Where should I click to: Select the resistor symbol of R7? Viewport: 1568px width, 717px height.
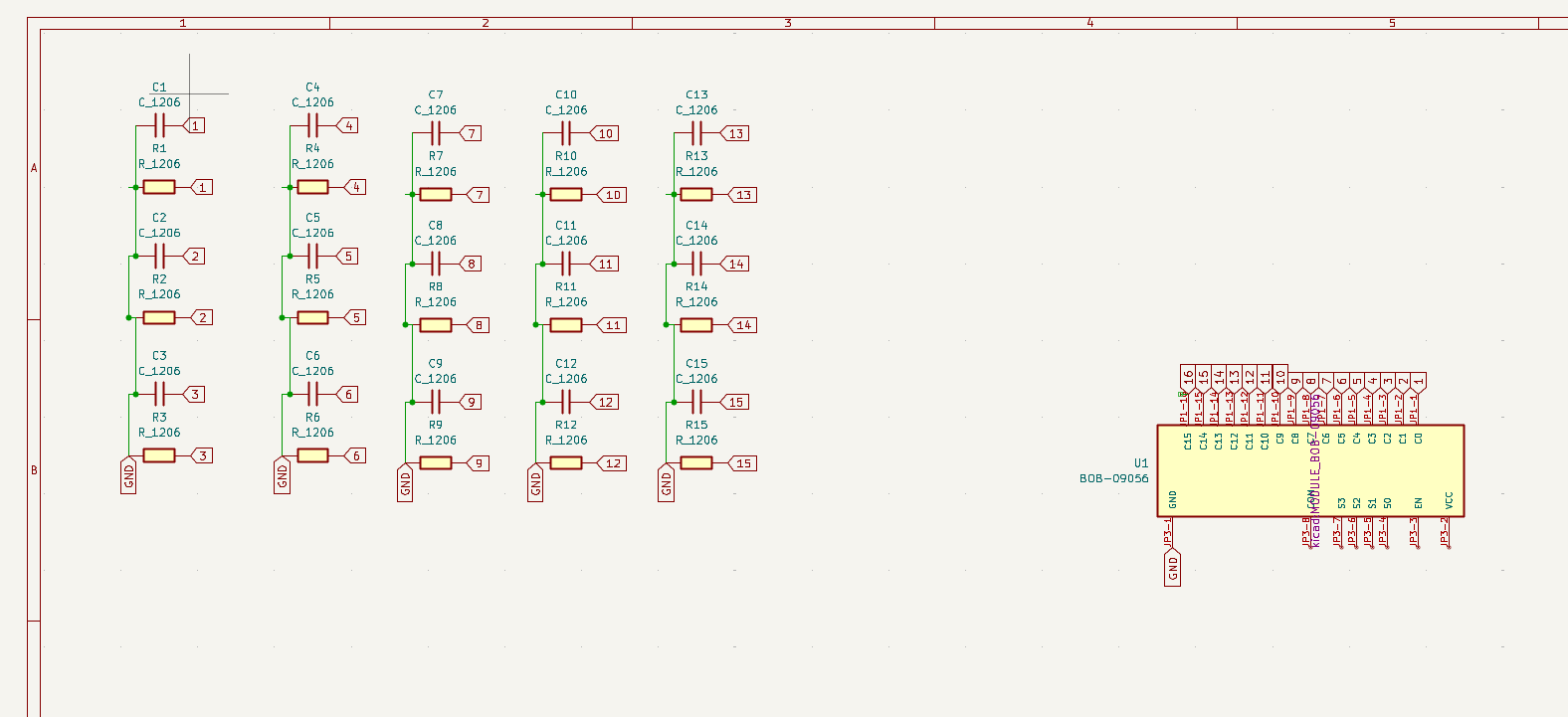436,195
